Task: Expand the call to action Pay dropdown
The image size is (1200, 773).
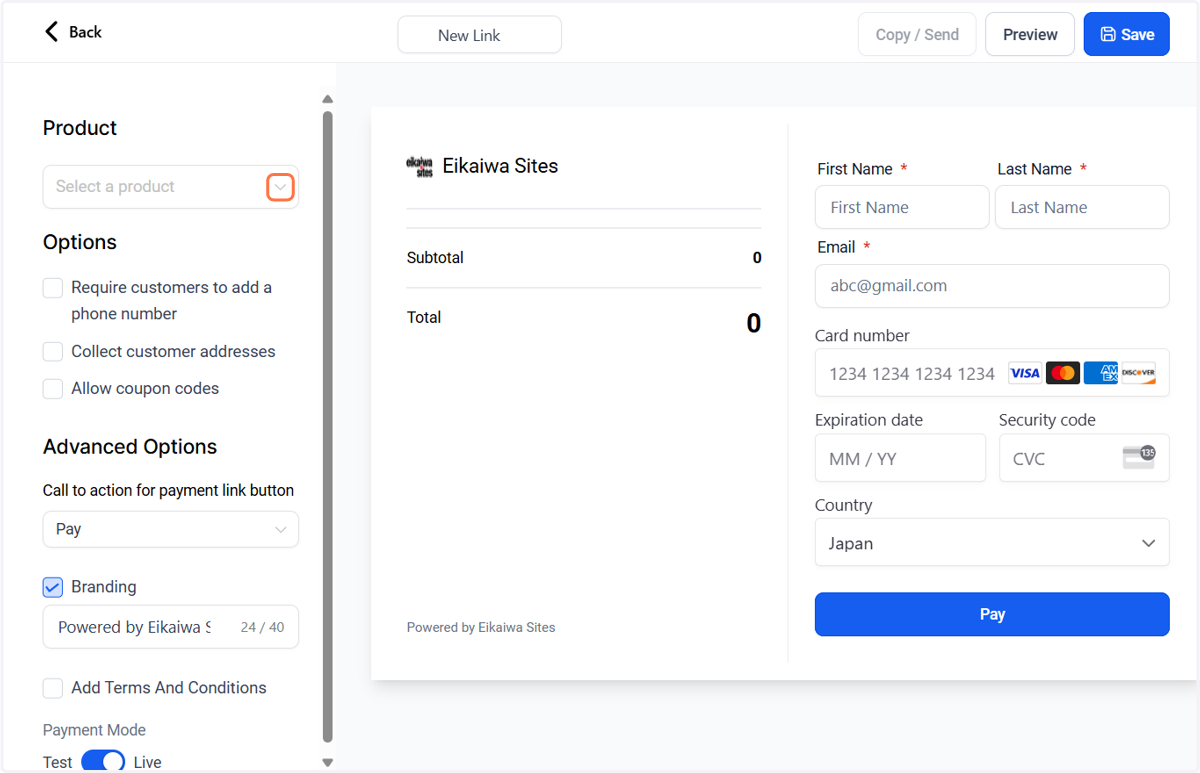Action: coord(170,529)
